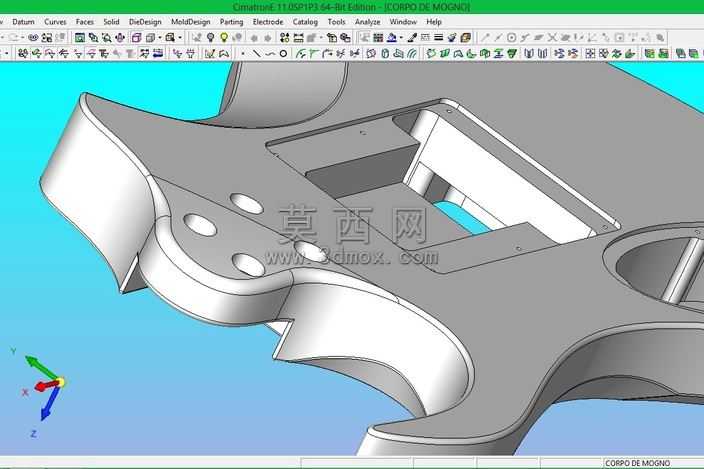
Task: Click the Point curve tool dot icon
Action: (243, 54)
